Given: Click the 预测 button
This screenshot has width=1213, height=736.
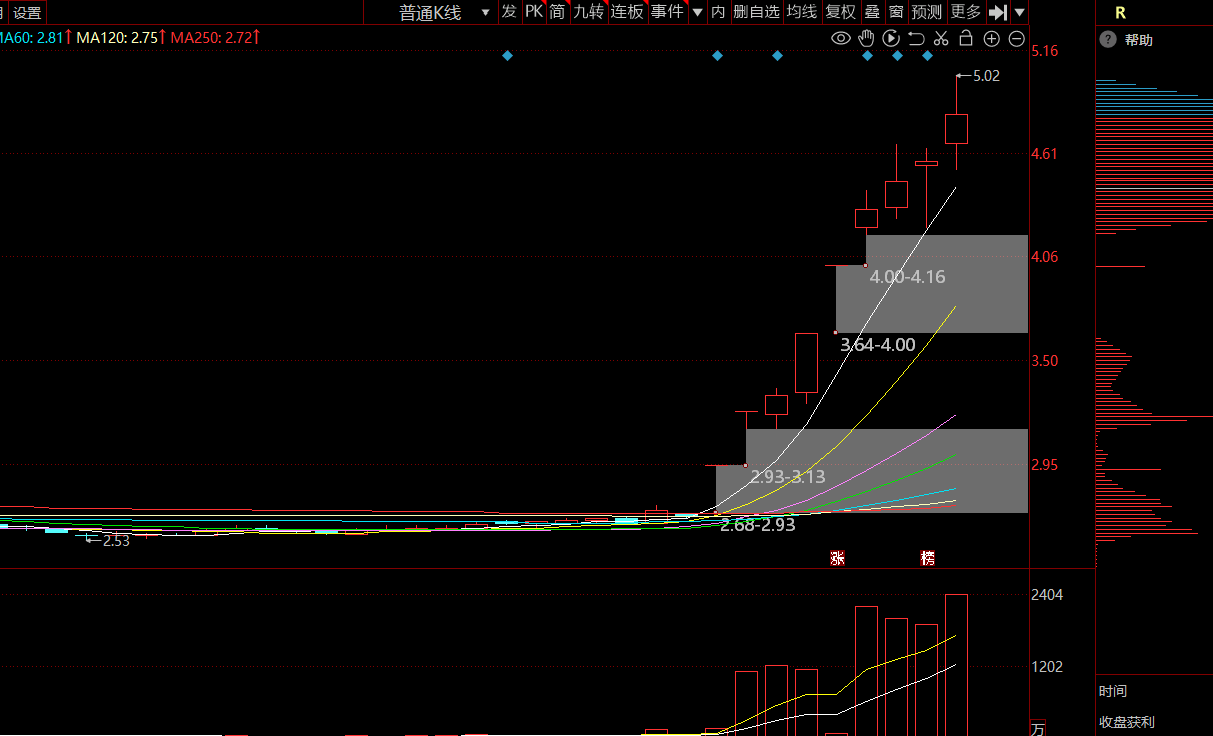Looking at the screenshot, I should tap(927, 12).
